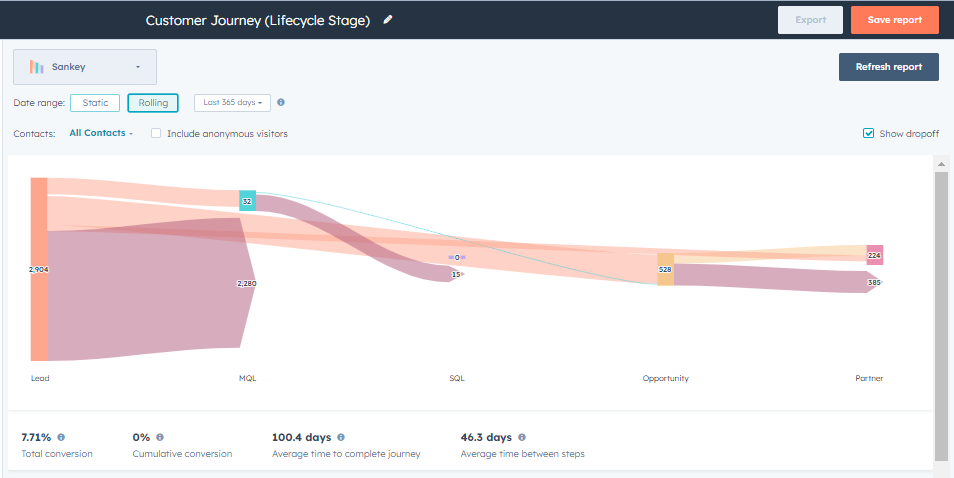Image resolution: width=954 pixels, height=478 pixels.
Task: Click the 7.71% total conversion value
Action: click(x=37, y=437)
